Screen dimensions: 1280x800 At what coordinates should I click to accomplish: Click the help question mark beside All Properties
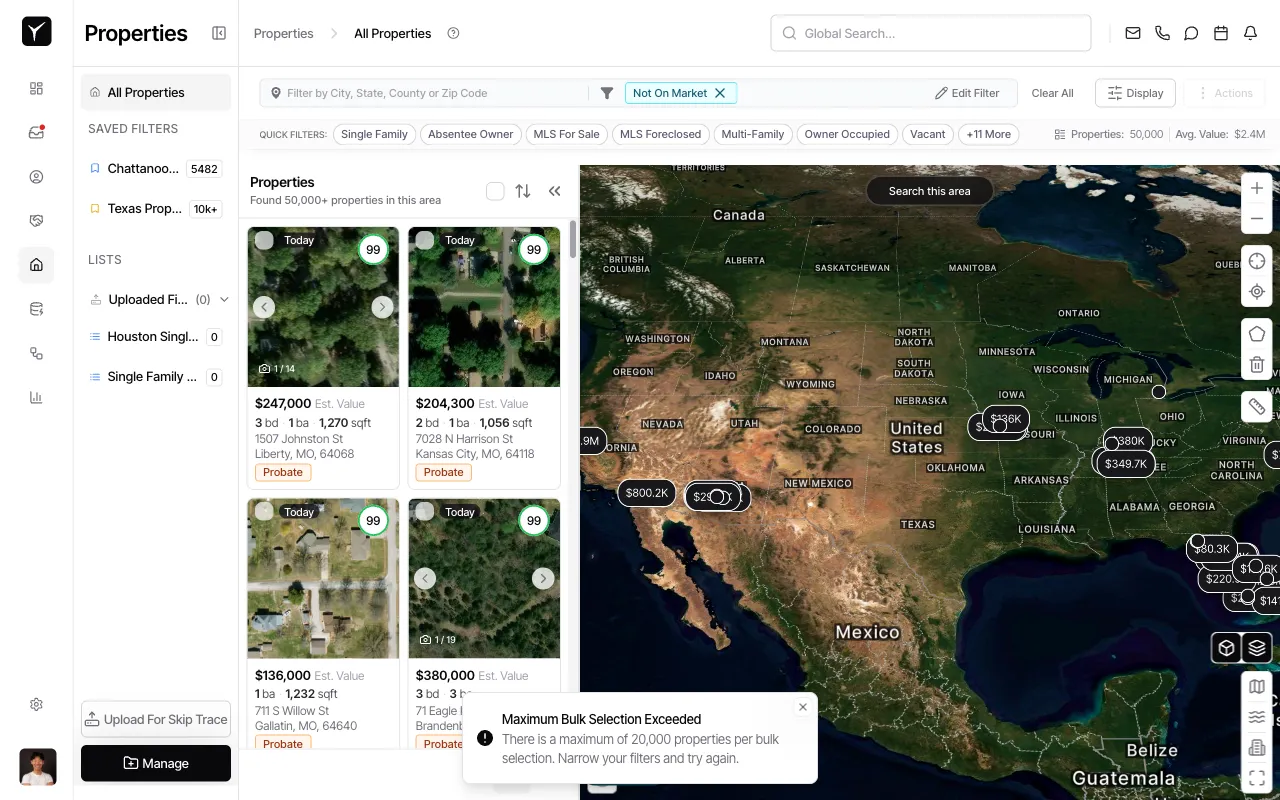(453, 33)
